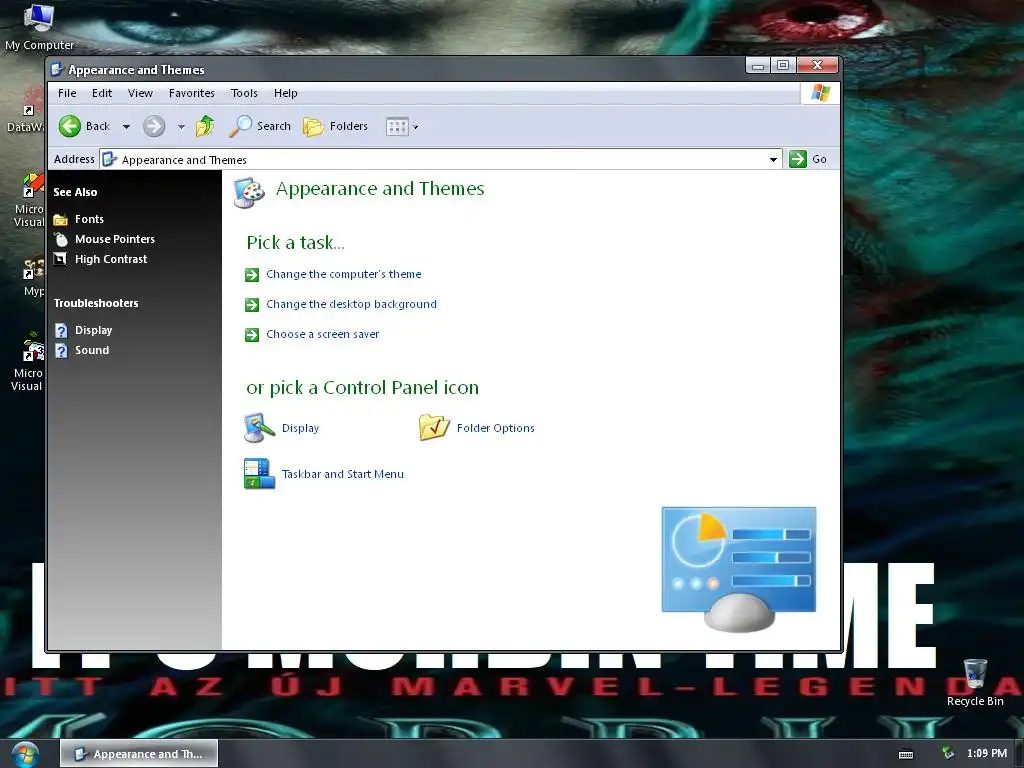Go back with the green Back arrow
The height and width of the screenshot is (768, 1024).
click(70, 126)
